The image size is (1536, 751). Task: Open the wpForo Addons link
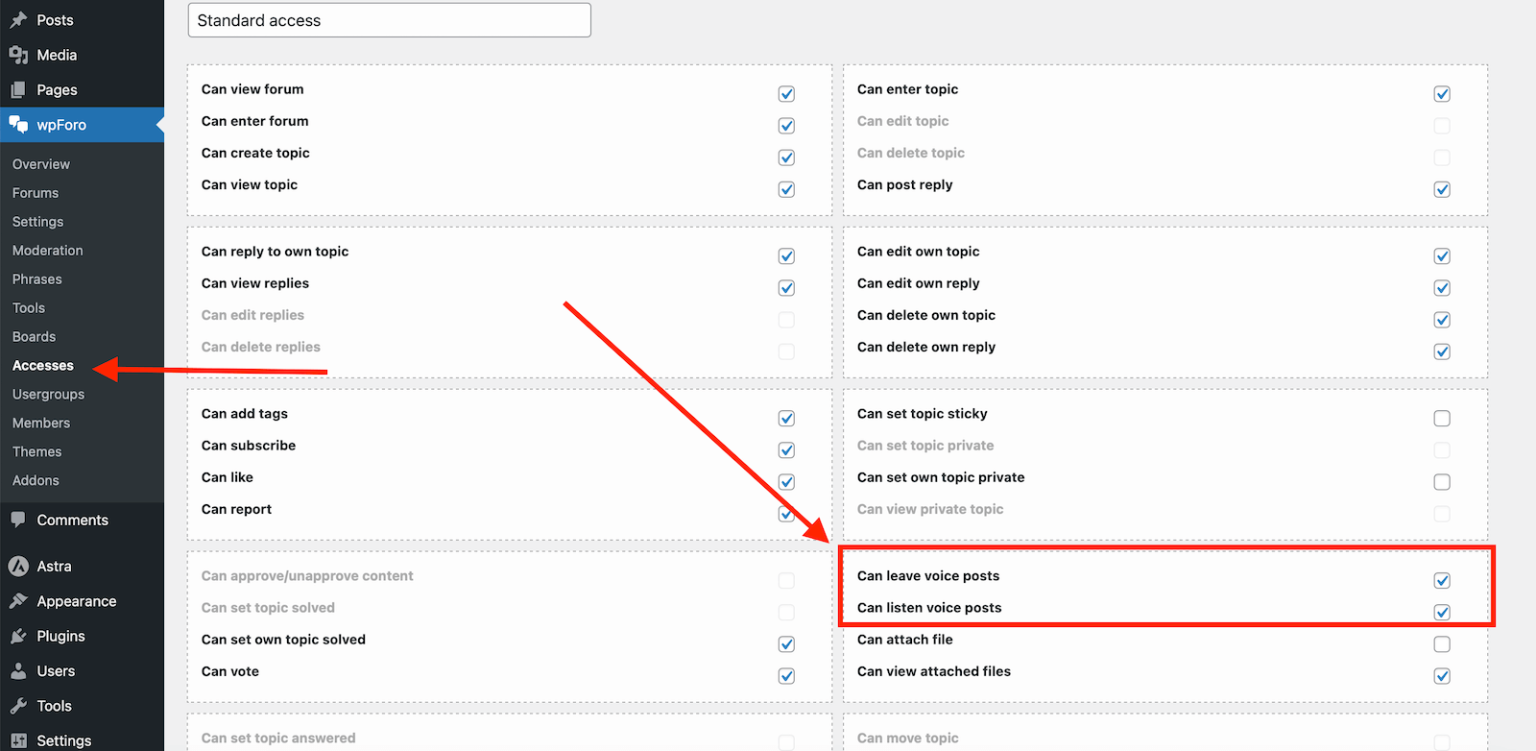pos(35,480)
